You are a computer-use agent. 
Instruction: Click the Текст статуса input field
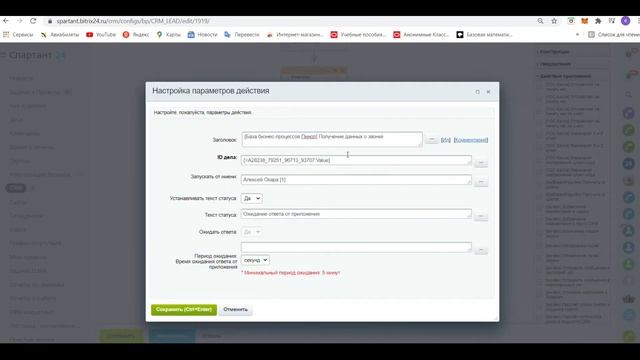pyautogui.click(x=356, y=214)
